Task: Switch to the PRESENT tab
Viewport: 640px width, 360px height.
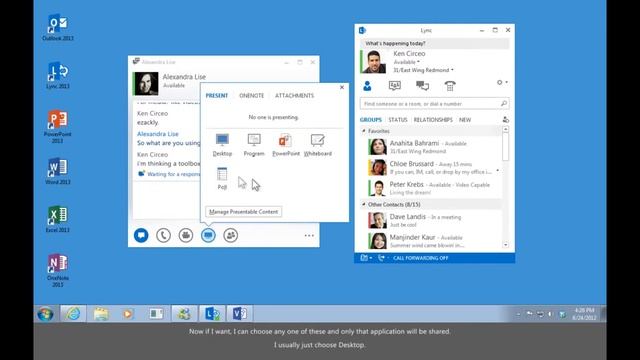Action: [217, 96]
